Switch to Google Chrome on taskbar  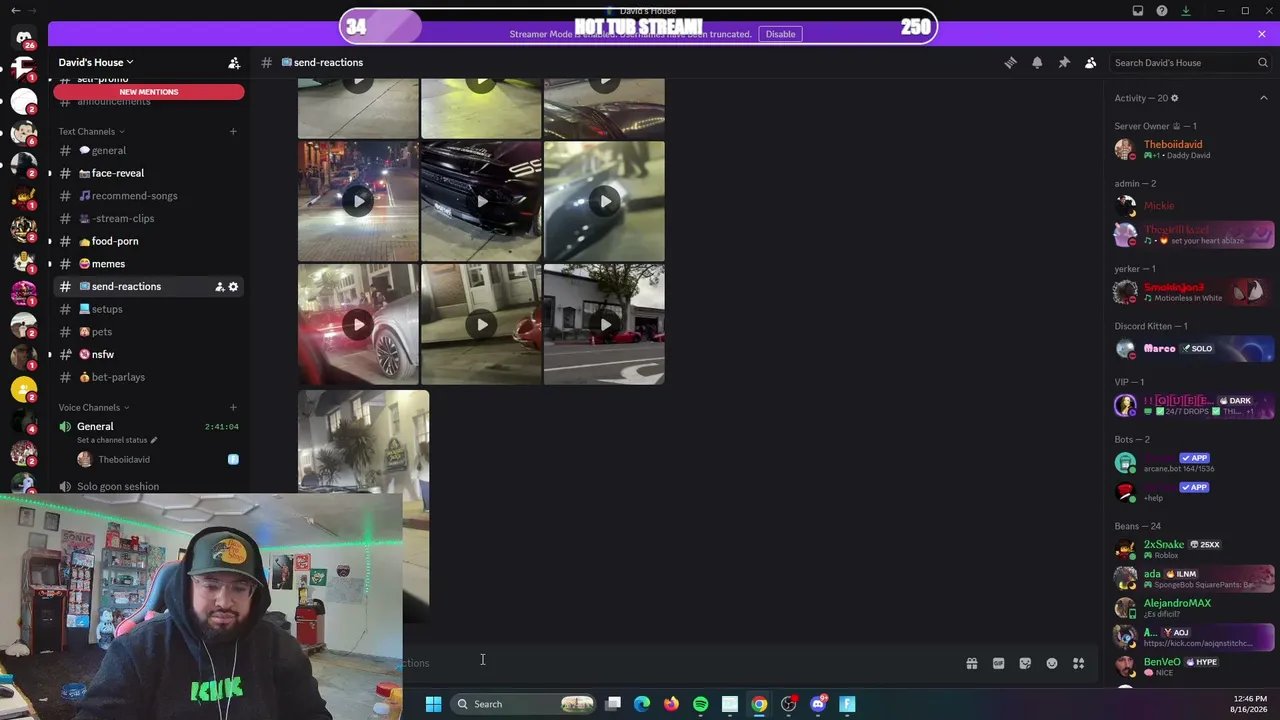pyautogui.click(x=759, y=704)
